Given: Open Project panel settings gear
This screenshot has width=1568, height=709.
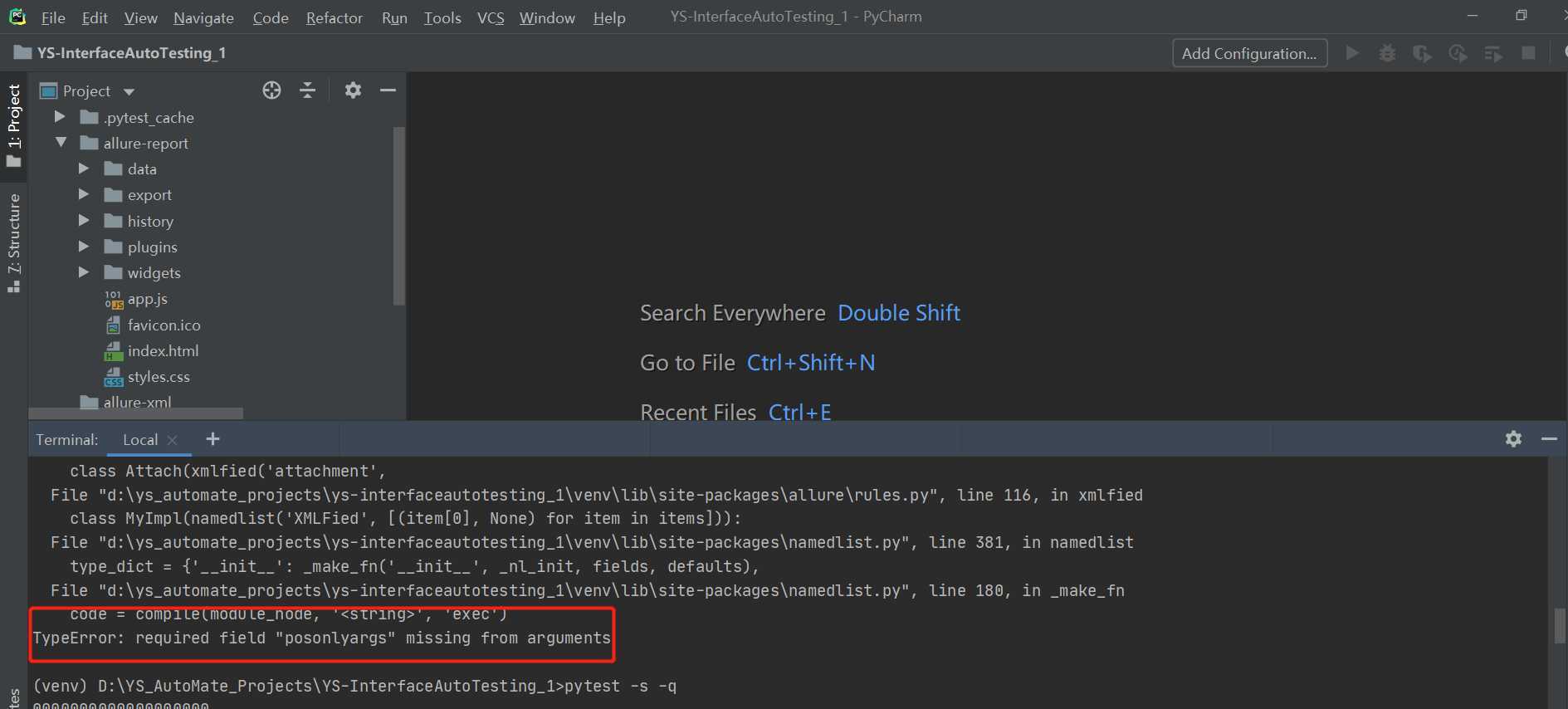Looking at the screenshot, I should (x=353, y=90).
